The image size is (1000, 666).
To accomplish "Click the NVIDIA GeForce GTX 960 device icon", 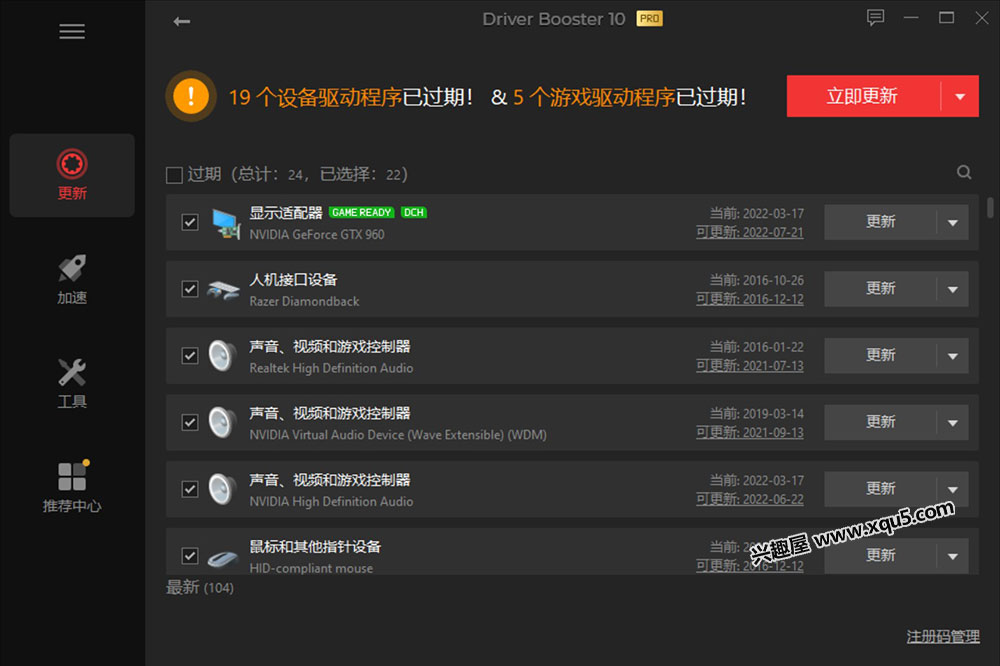I will point(226,223).
